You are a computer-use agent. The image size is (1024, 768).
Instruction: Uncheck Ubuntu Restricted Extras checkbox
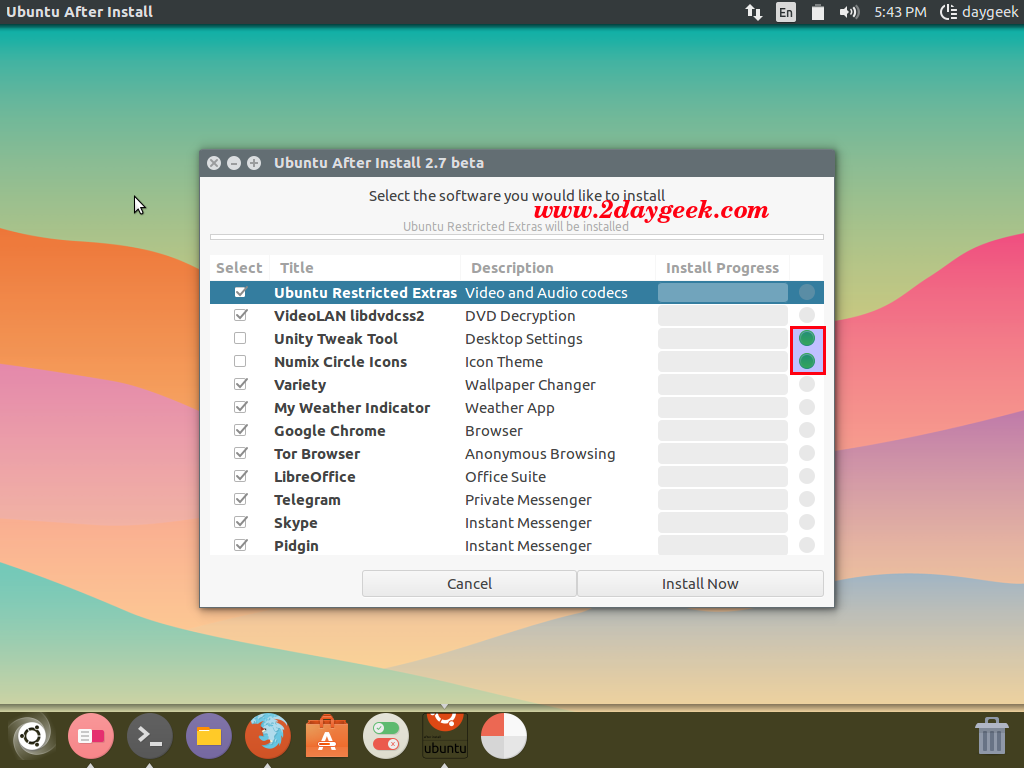click(x=240, y=292)
